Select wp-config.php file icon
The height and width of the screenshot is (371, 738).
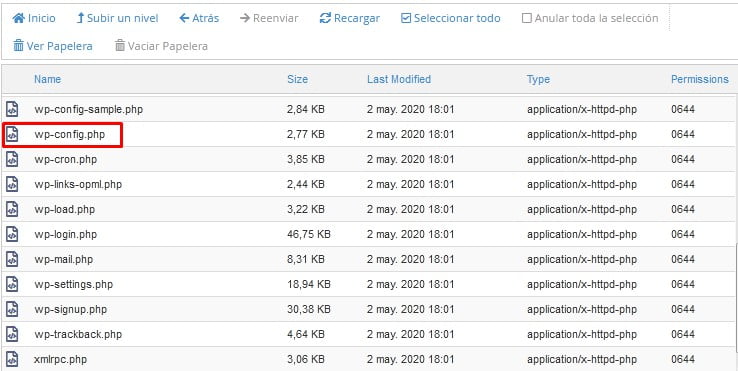[x=12, y=134]
